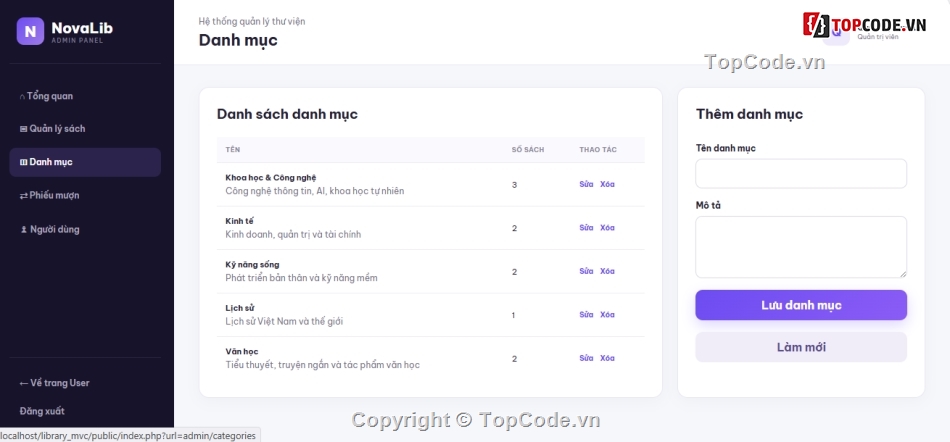Click the Người dùng person icon
The image size is (950, 442).
pos(24,230)
